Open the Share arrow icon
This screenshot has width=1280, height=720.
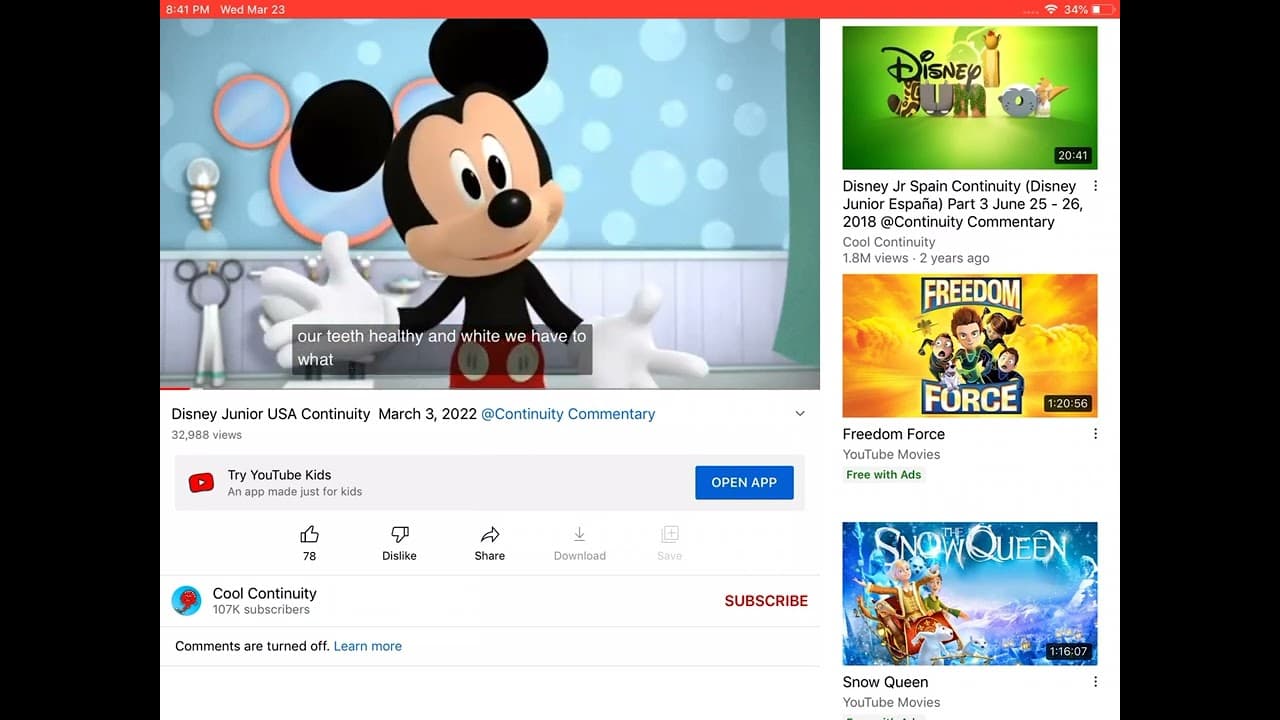click(x=490, y=535)
